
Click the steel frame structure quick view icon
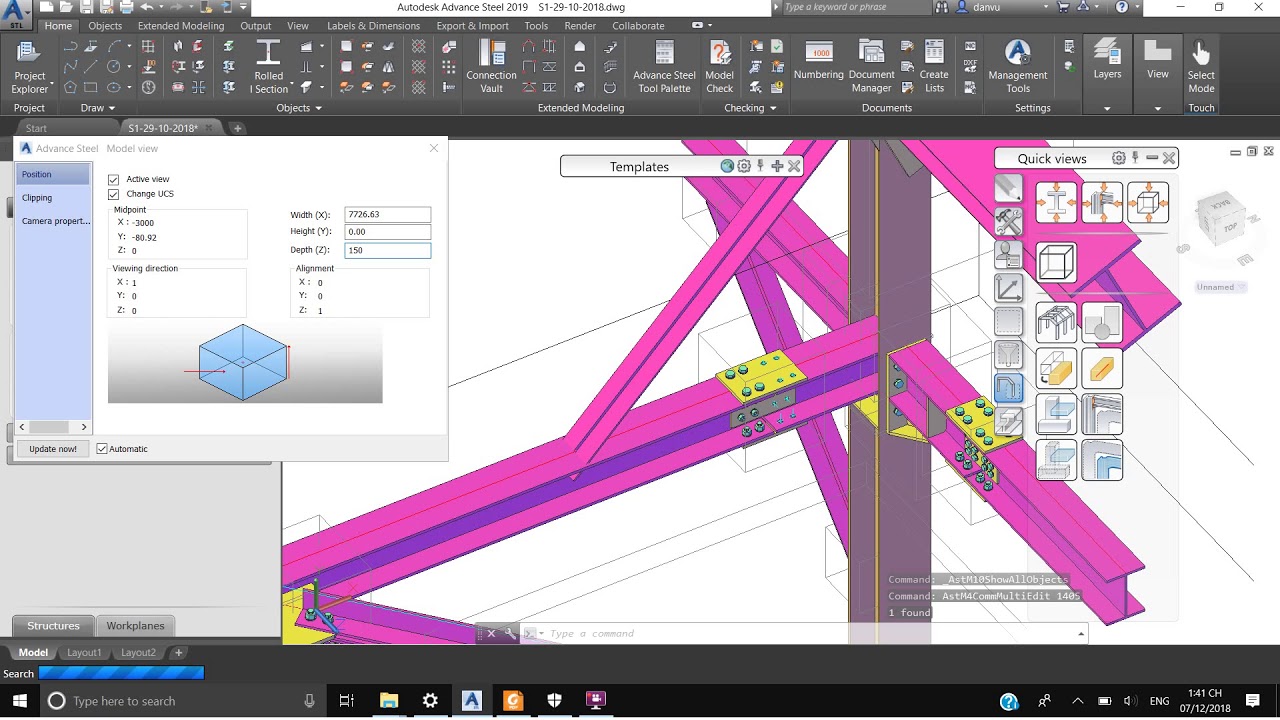1056,323
